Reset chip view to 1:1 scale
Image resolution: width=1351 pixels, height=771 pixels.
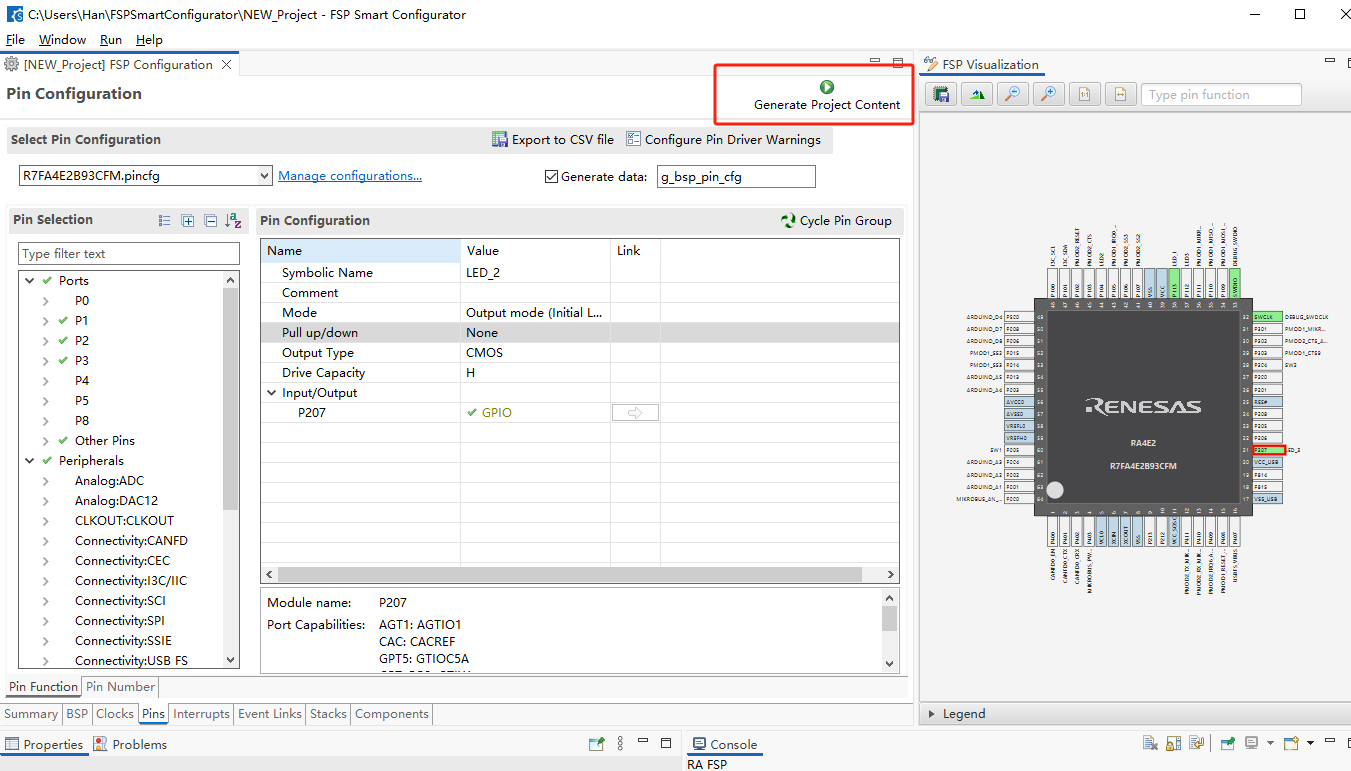click(1084, 94)
